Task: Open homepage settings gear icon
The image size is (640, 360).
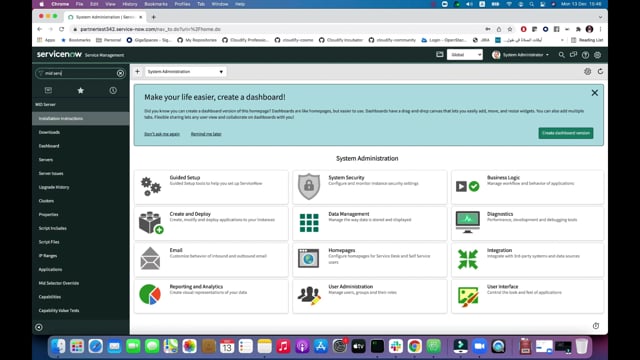Action: [587, 71]
